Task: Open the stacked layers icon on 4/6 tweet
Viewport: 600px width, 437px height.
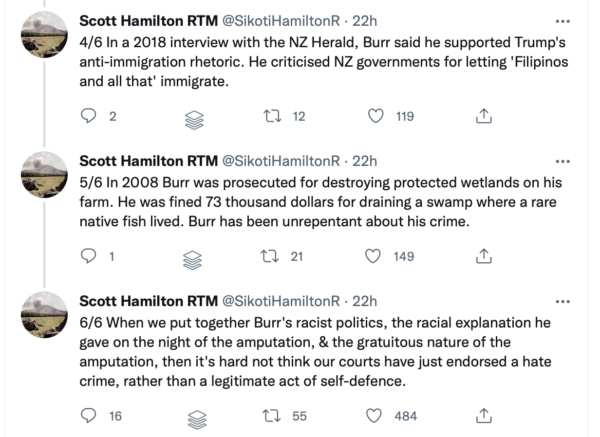Action: pyautogui.click(x=195, y=118)
